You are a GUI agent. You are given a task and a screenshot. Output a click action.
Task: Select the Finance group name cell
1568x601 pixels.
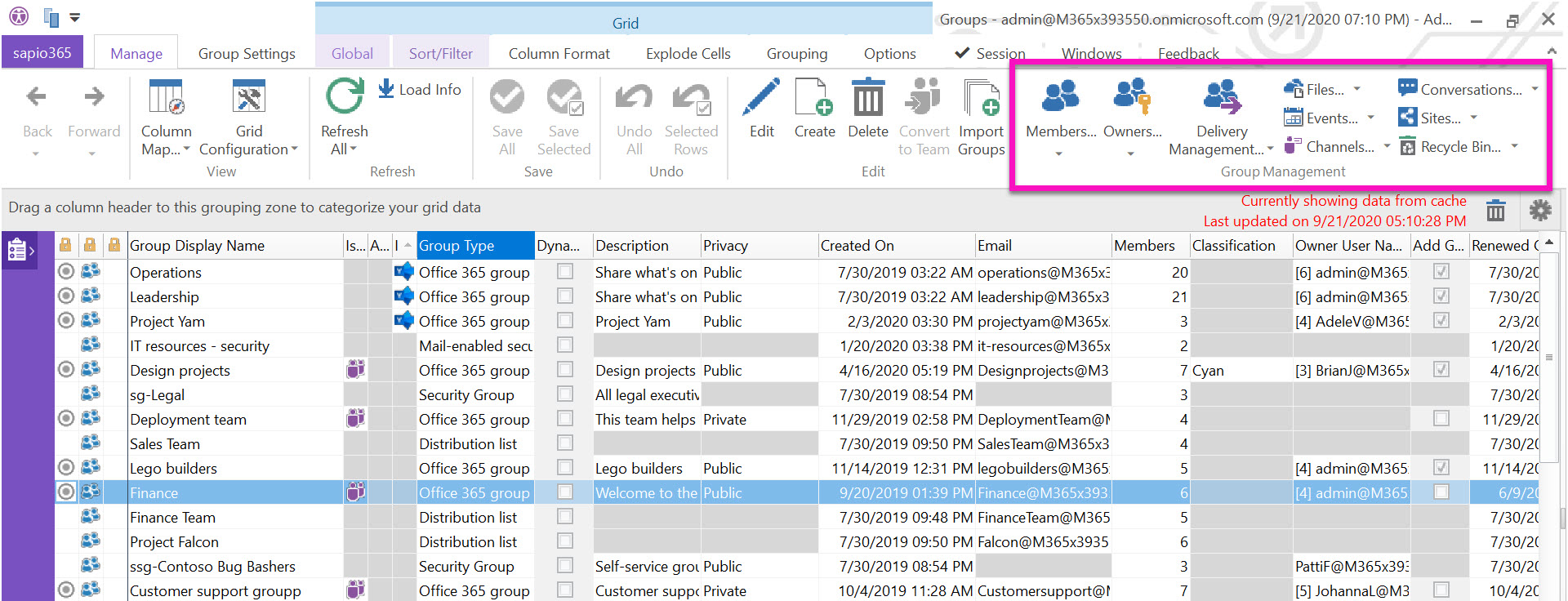[235, 492]
